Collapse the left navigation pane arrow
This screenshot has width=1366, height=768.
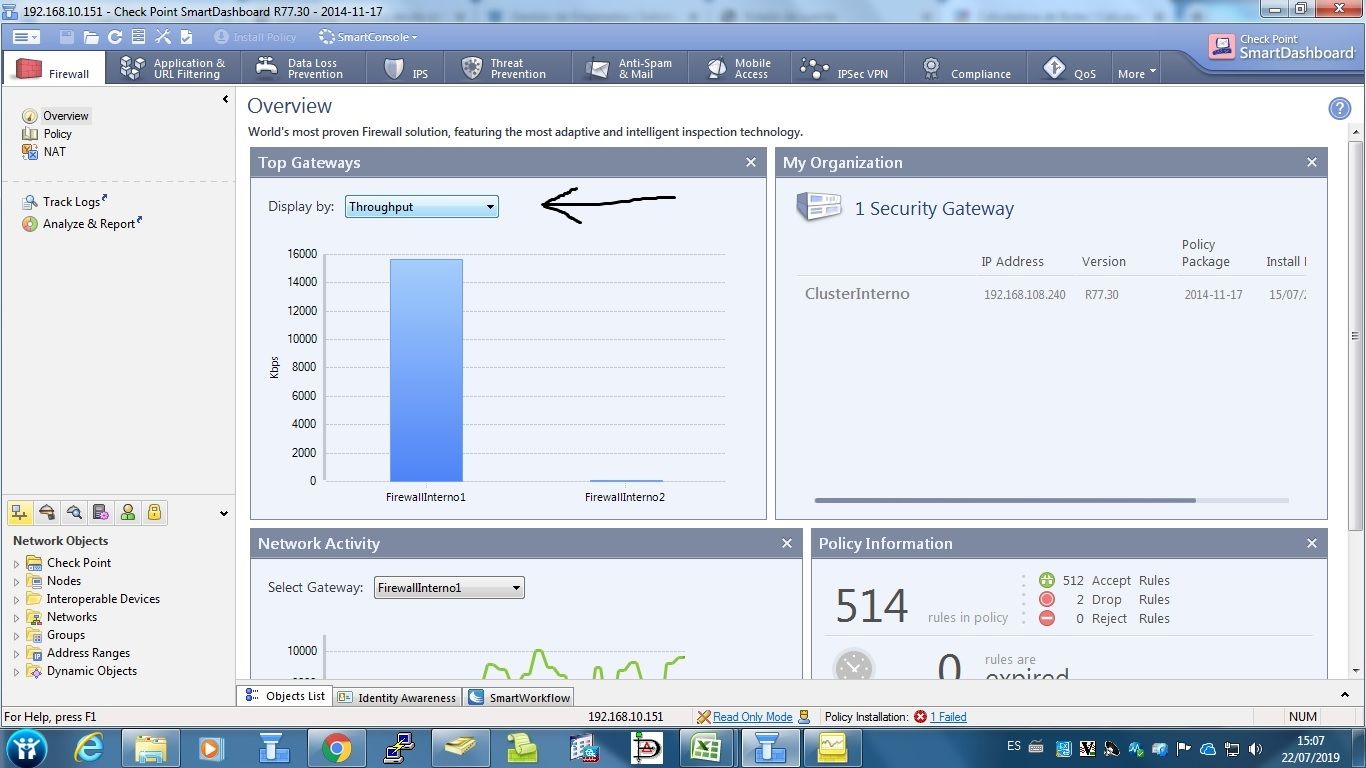(x=225, y=99)
